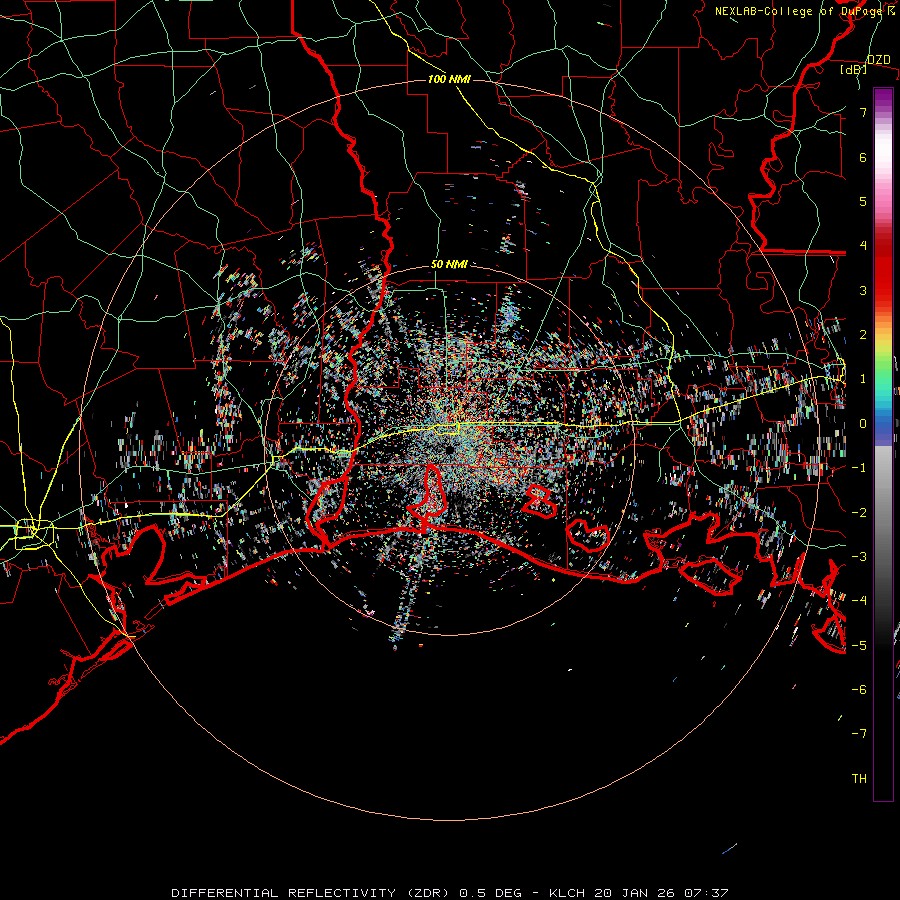Click the -3 value on color scale

tap(859, 557)
